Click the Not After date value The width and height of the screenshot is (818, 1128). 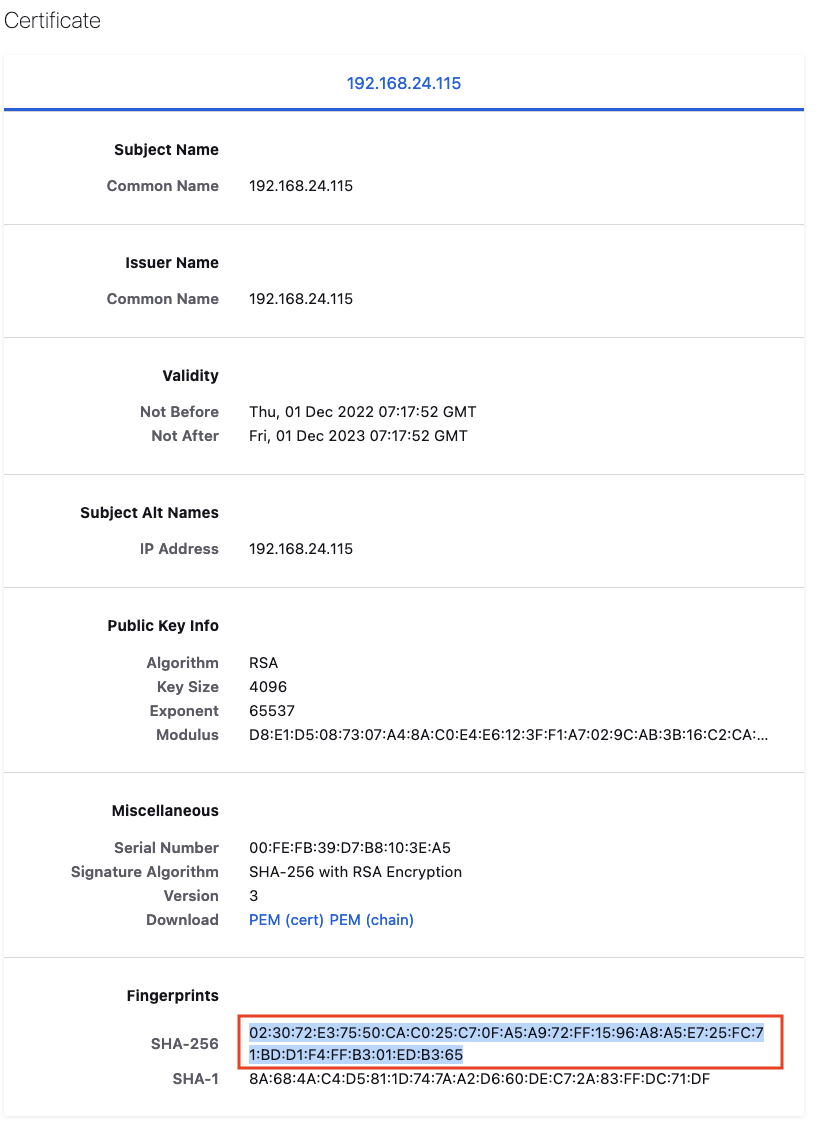tap(358, 436)
